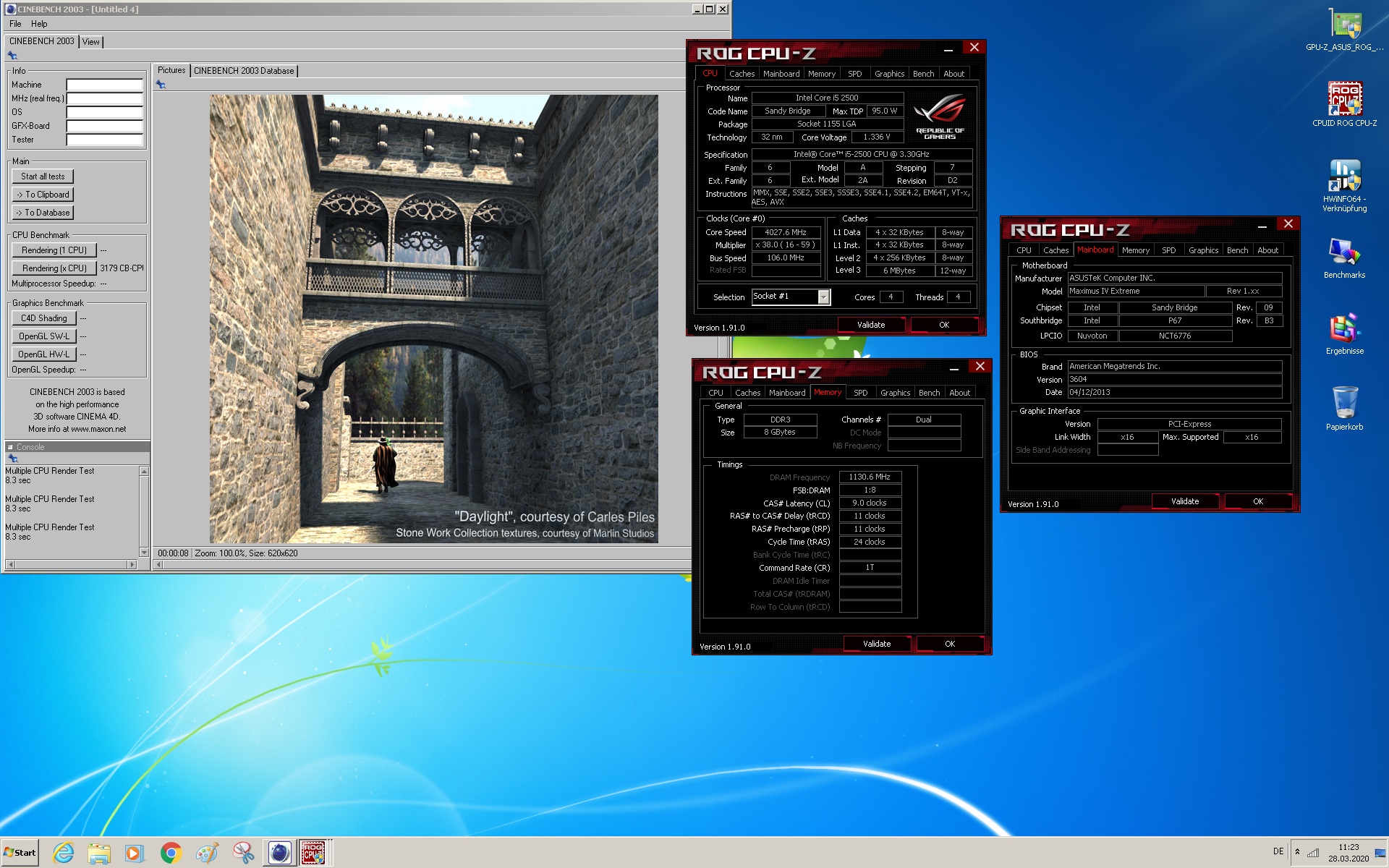Click console scrollbar down arrow
Screen dimensions: 1389x868
coord(144,553)
